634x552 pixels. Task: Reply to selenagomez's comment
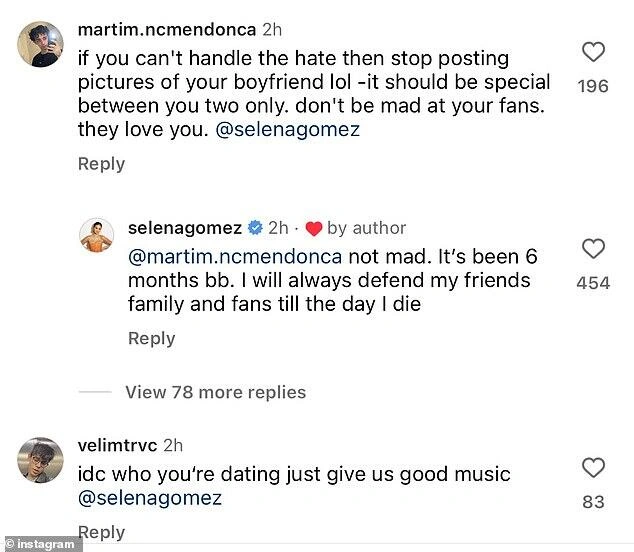point(151,339)
